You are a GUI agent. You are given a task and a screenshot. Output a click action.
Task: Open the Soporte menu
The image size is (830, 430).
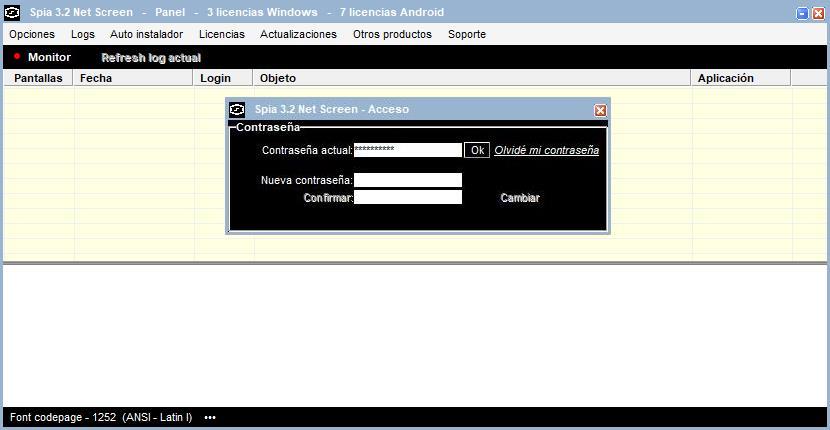click(x=467, y=34)
